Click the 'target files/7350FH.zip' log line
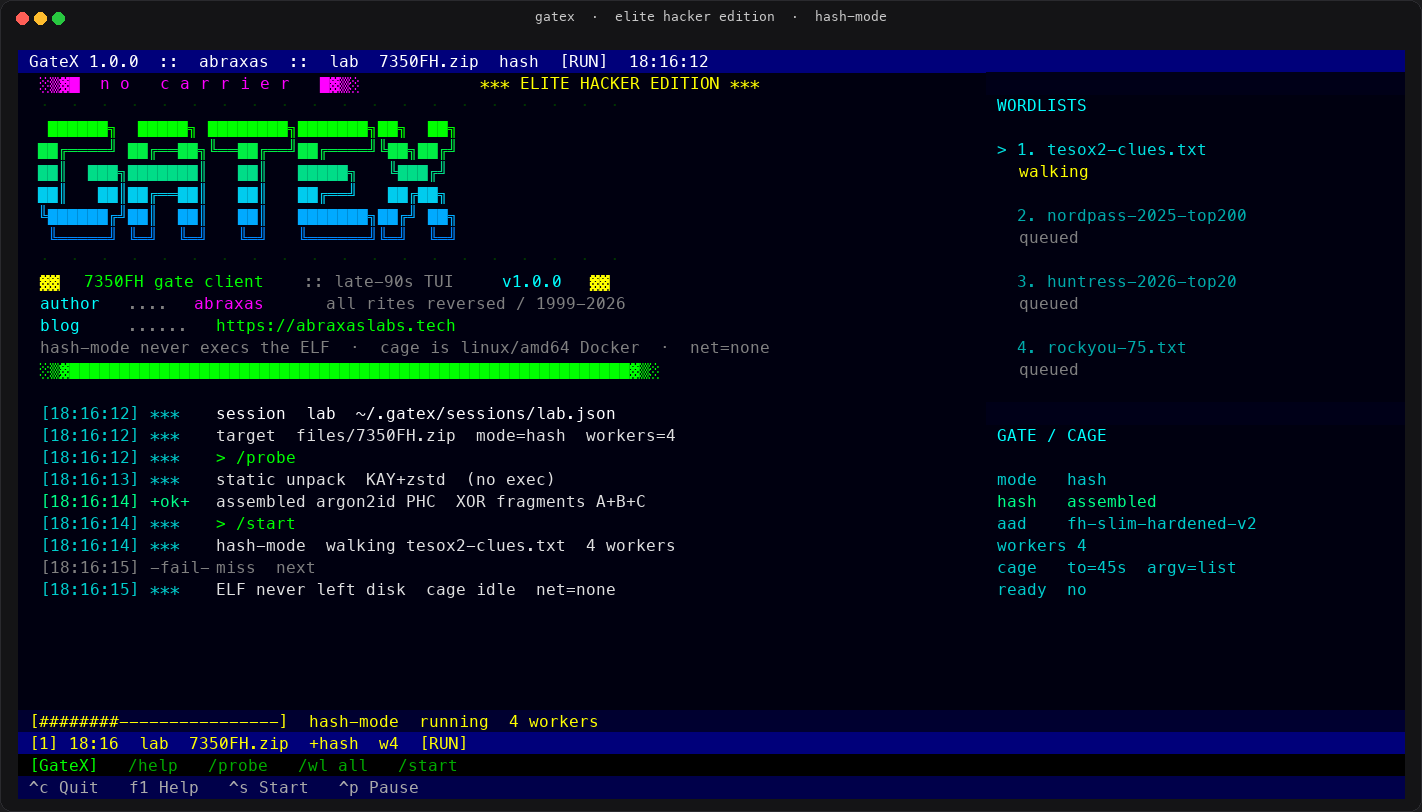The image size is (1422, 812). (x=358, y=436)
